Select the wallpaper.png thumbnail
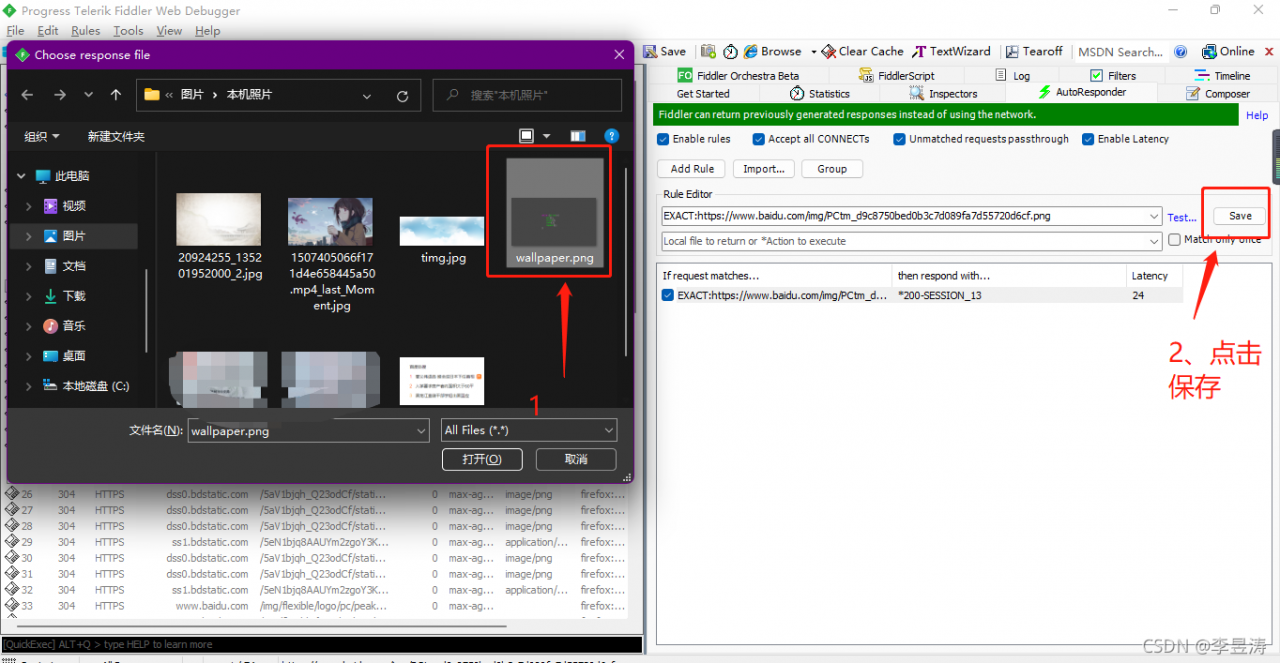The width and height of the screenshot is (1280, 663). pyautogui.click(x=554, y=210)
